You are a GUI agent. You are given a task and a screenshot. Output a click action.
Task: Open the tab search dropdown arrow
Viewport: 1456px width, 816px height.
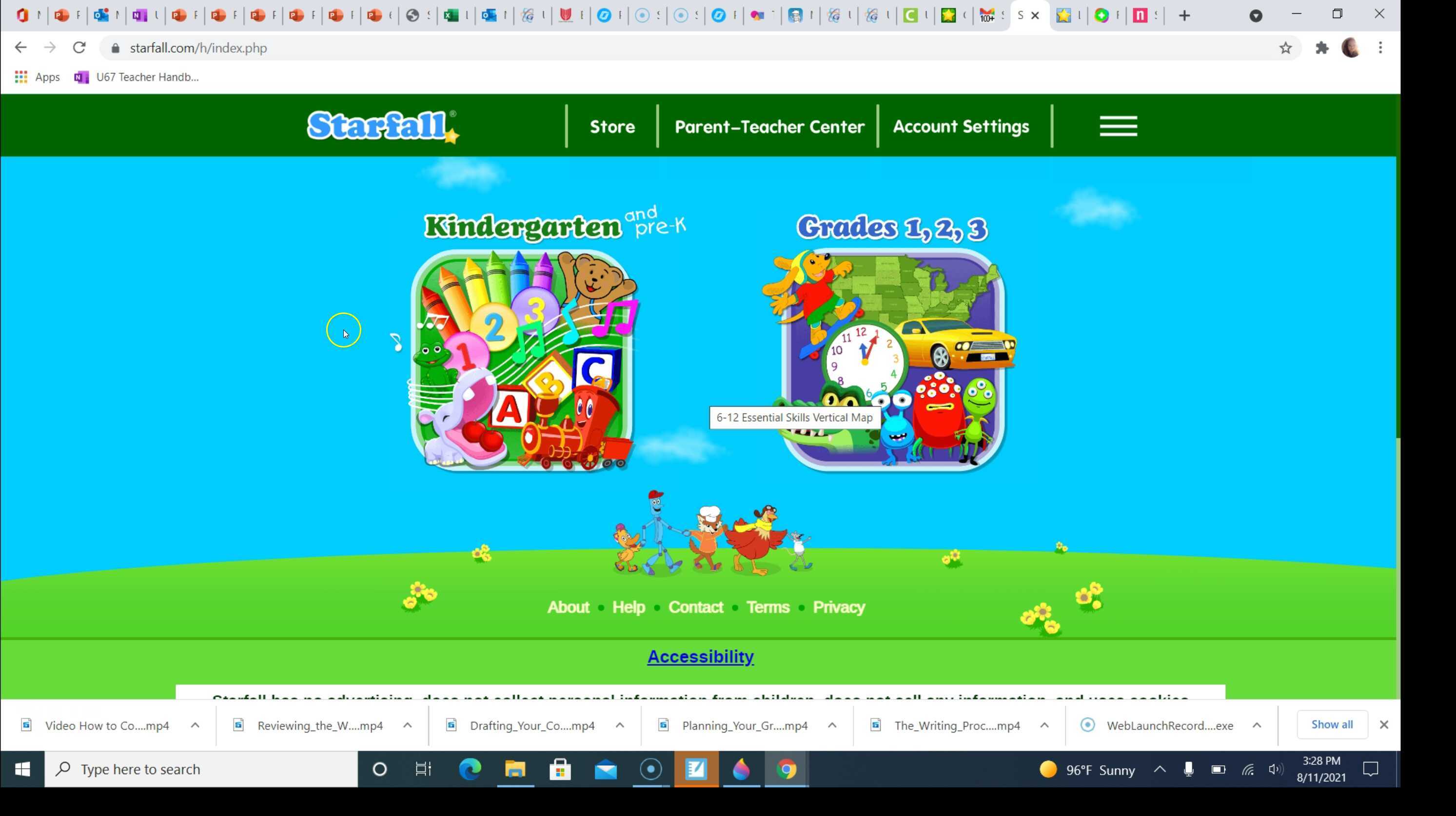pos(1256,16)
